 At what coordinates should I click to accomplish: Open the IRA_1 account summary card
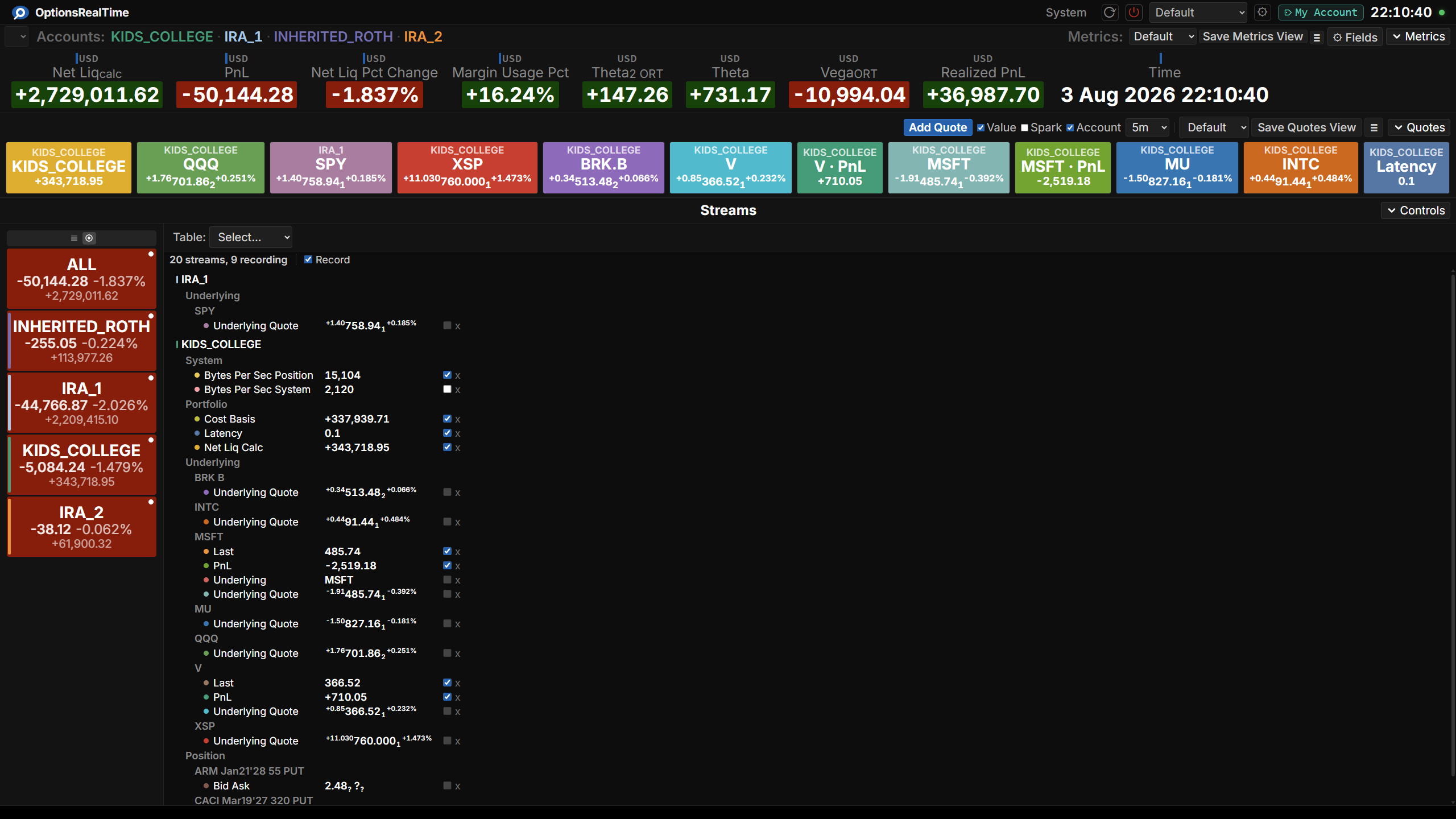81,403
